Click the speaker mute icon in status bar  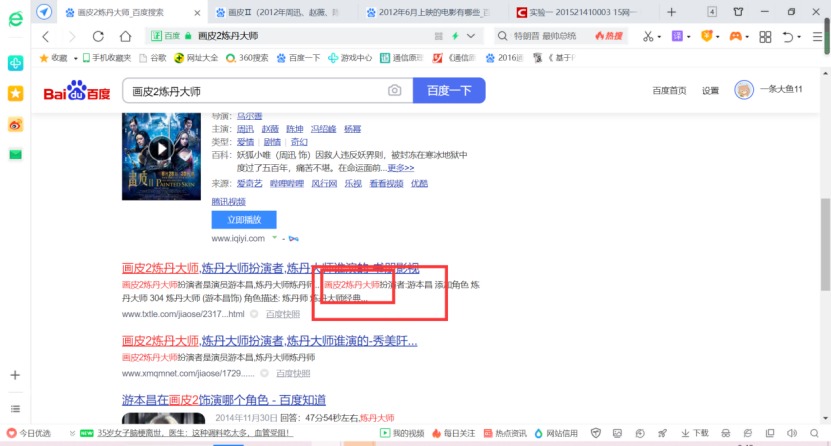(x=792, y=433)
